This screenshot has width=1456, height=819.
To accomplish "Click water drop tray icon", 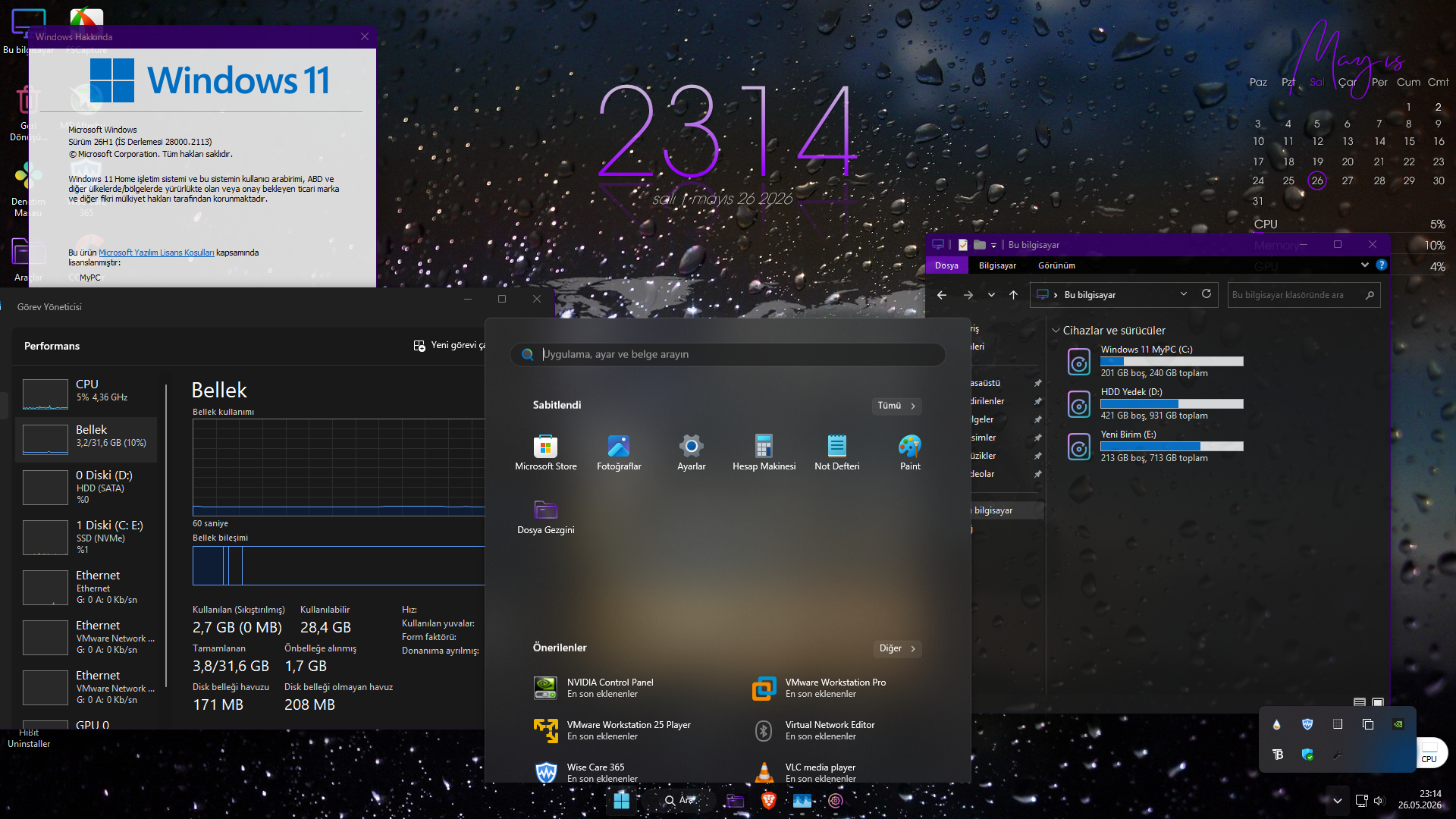I will coord(1277,724).
